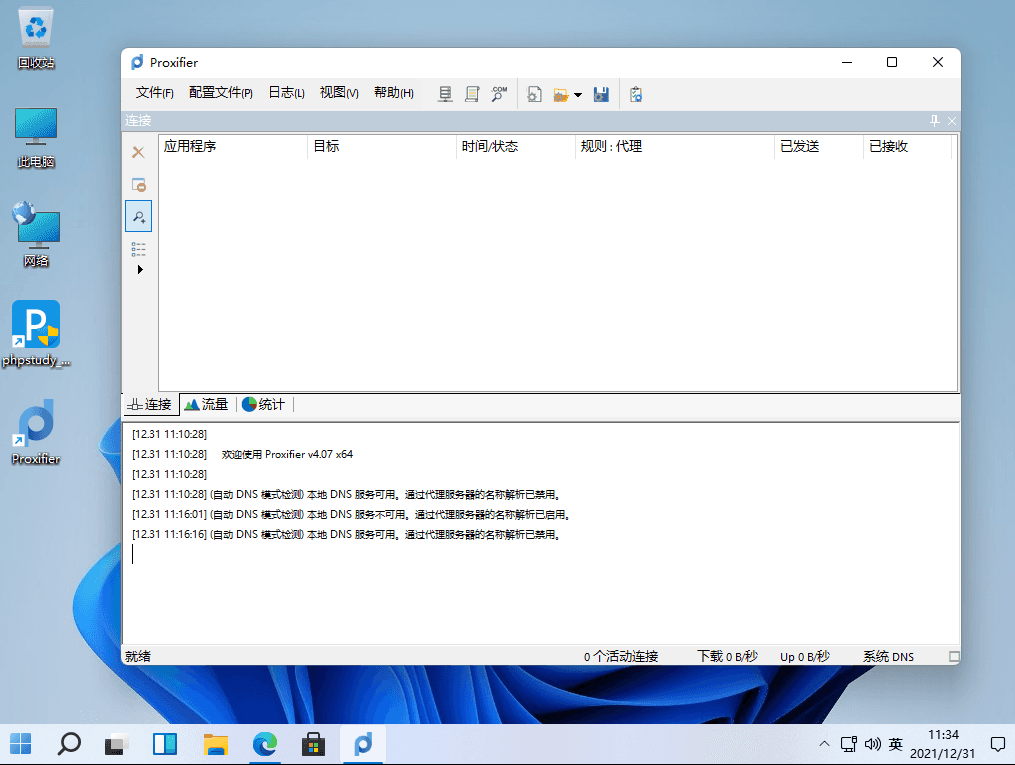Click the network tray icon
Image resolution: width=1015 pixels, height=765 pixels.
click(849, 744)
